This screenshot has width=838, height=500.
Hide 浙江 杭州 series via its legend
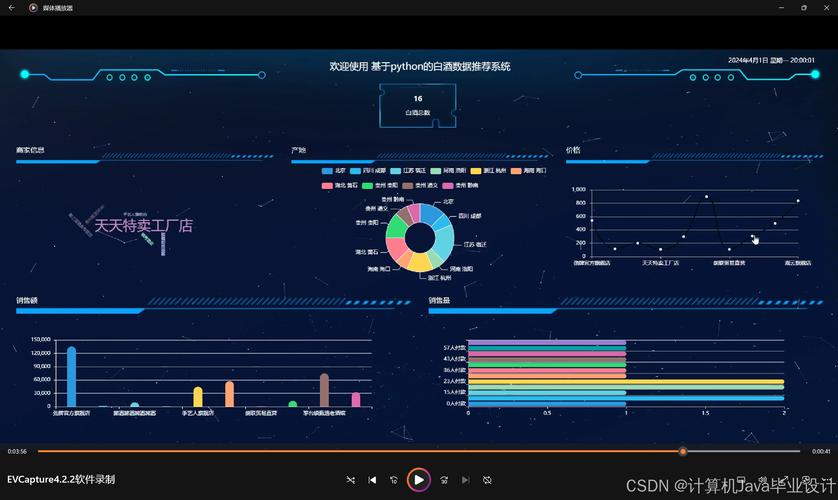[x=486, y=171]
